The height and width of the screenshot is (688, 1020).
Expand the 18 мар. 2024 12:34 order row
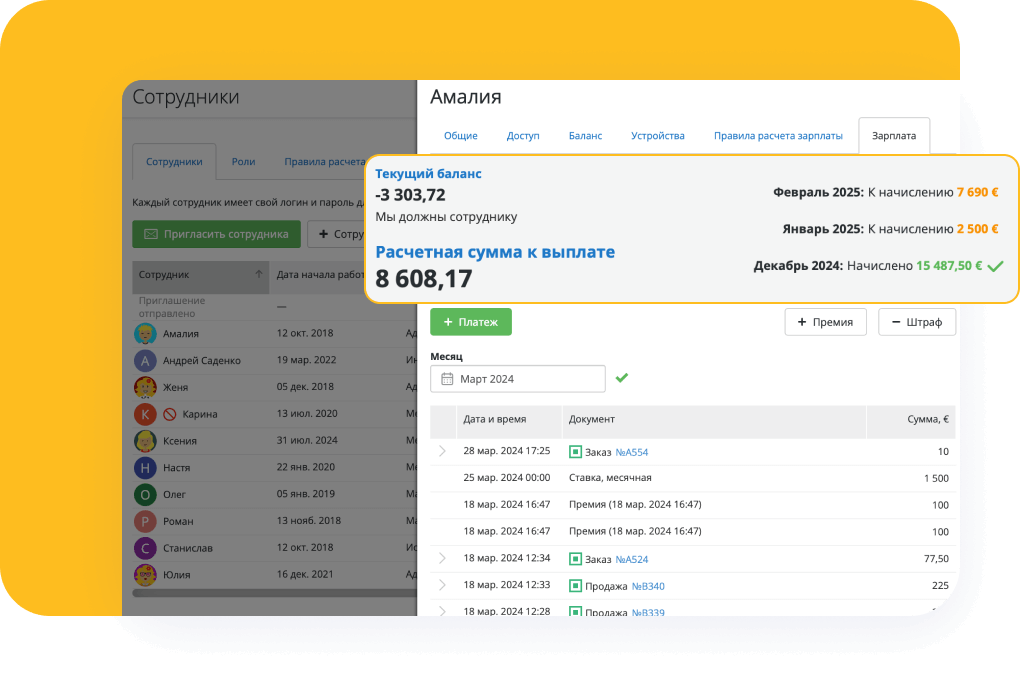(443, 559)
